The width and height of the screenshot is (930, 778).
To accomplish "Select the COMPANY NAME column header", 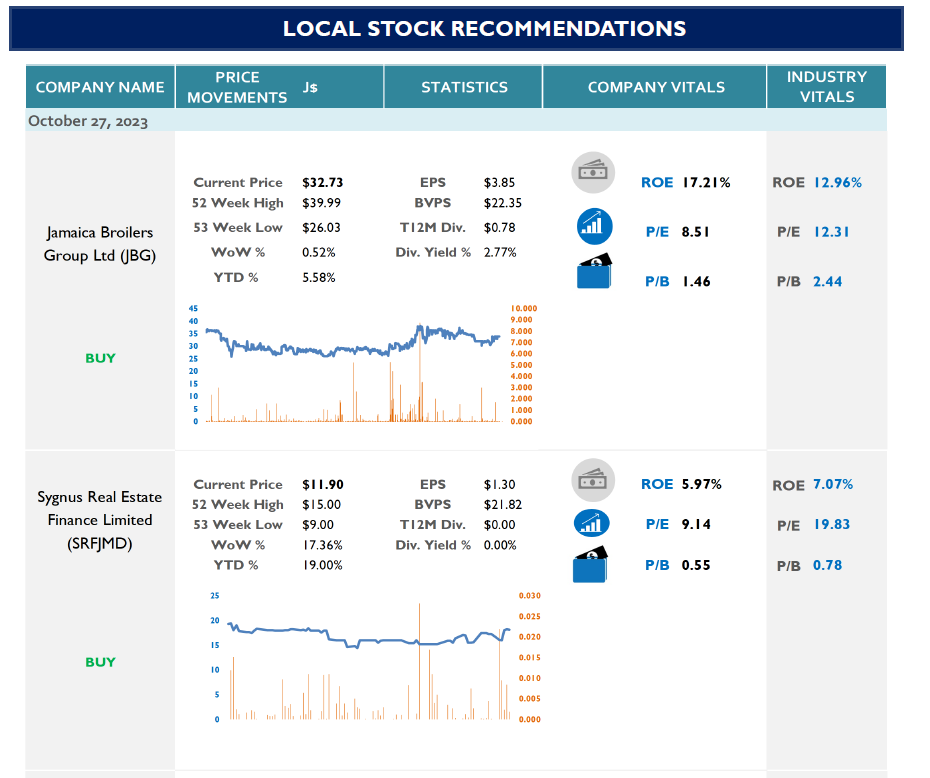I will (x=100, y=87).
